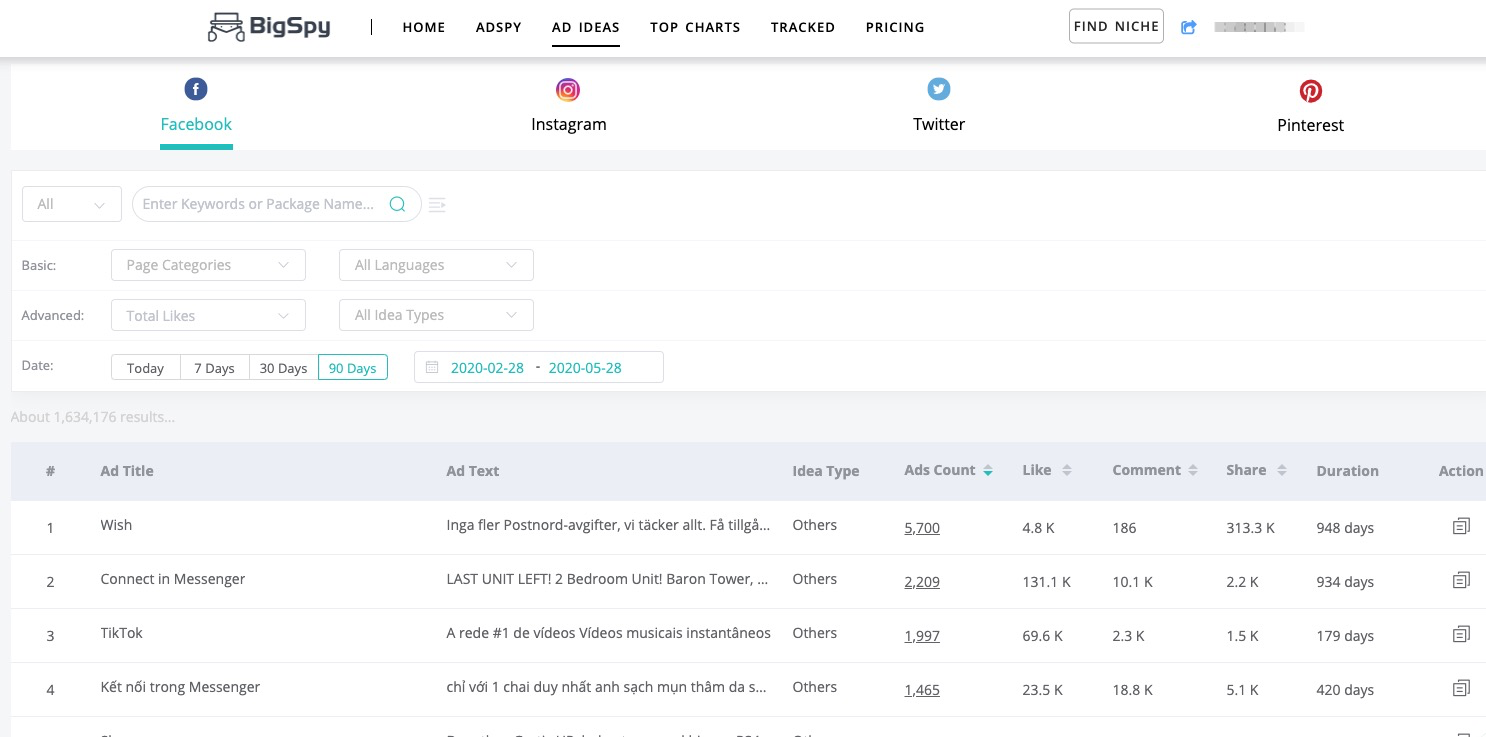Open the start date 2020-02-28 picker
This screenshot has width=1486, height=737.
[487, 368]
